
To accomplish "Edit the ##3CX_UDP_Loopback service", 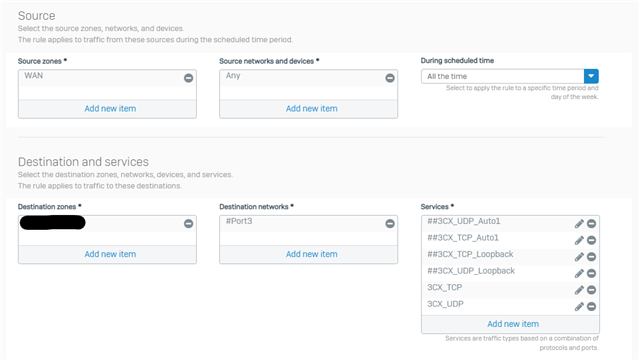I will 579,273.
